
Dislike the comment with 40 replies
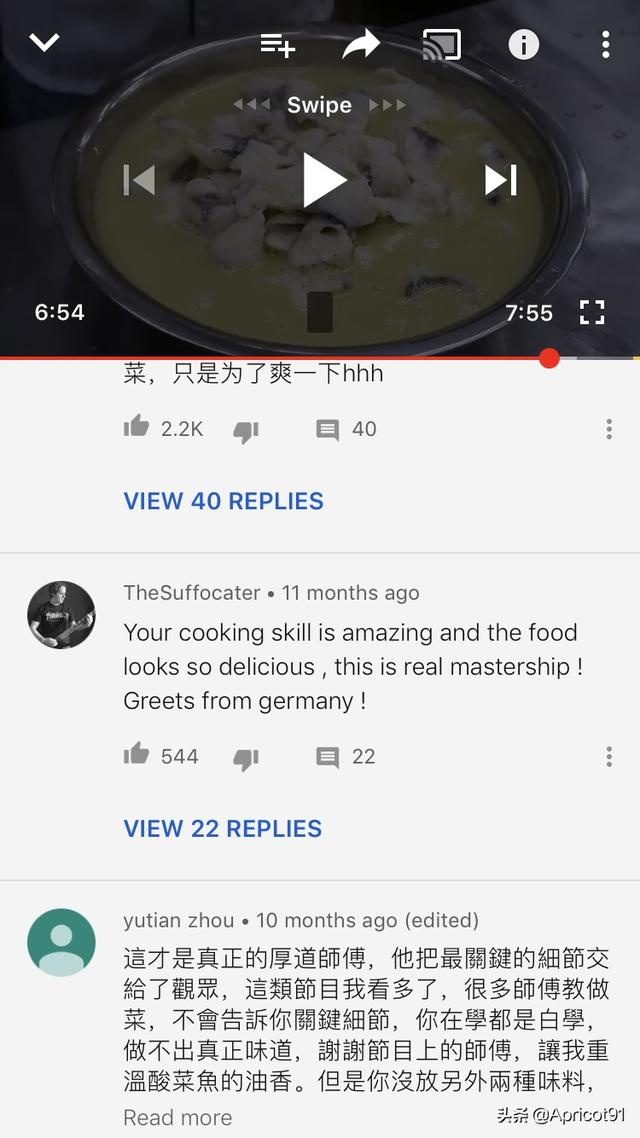pyautogui.click(x=246, y=431)
